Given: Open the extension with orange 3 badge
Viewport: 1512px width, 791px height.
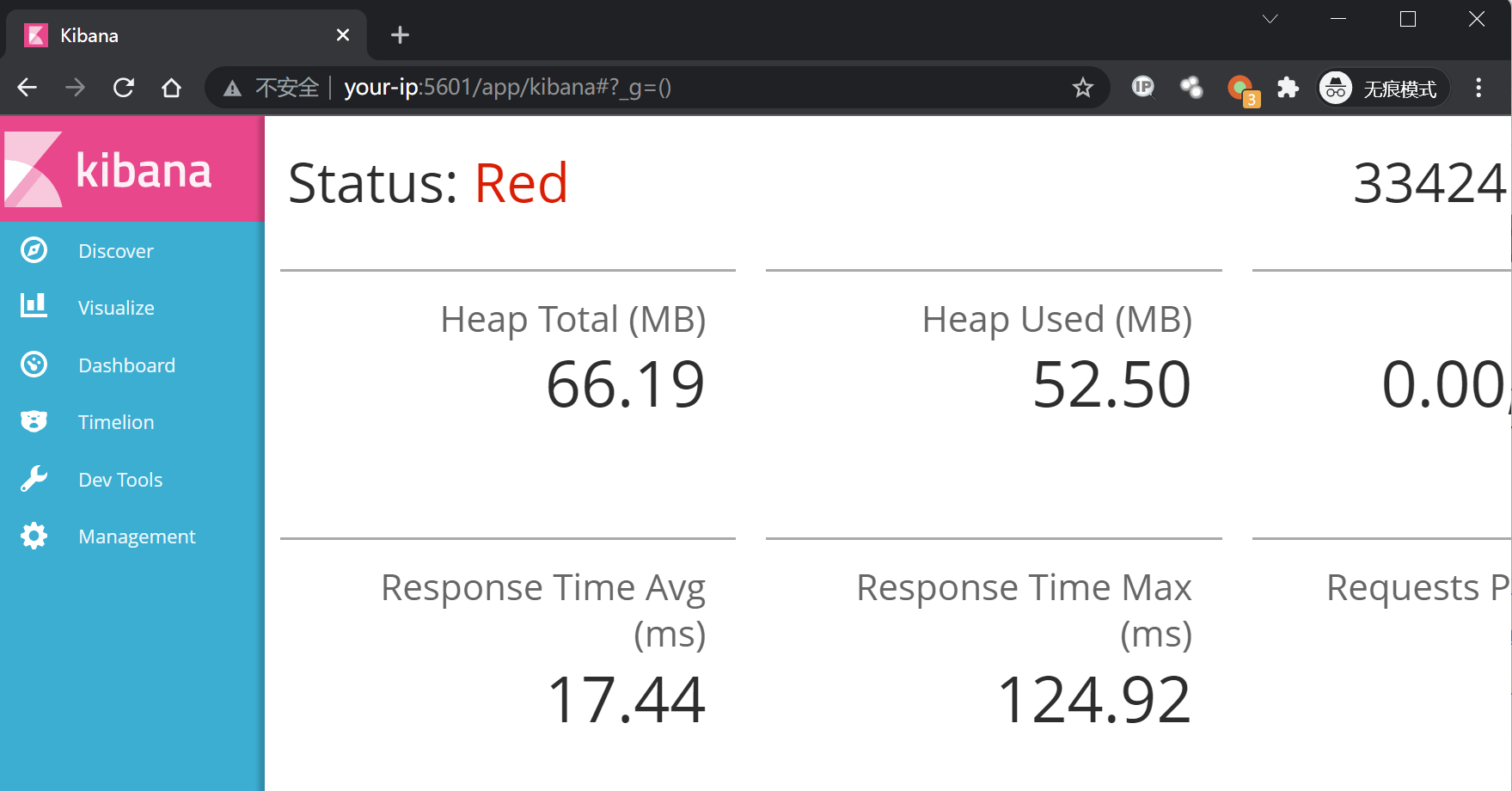Looking at the screenshot, I should (x=1242, y=89).
